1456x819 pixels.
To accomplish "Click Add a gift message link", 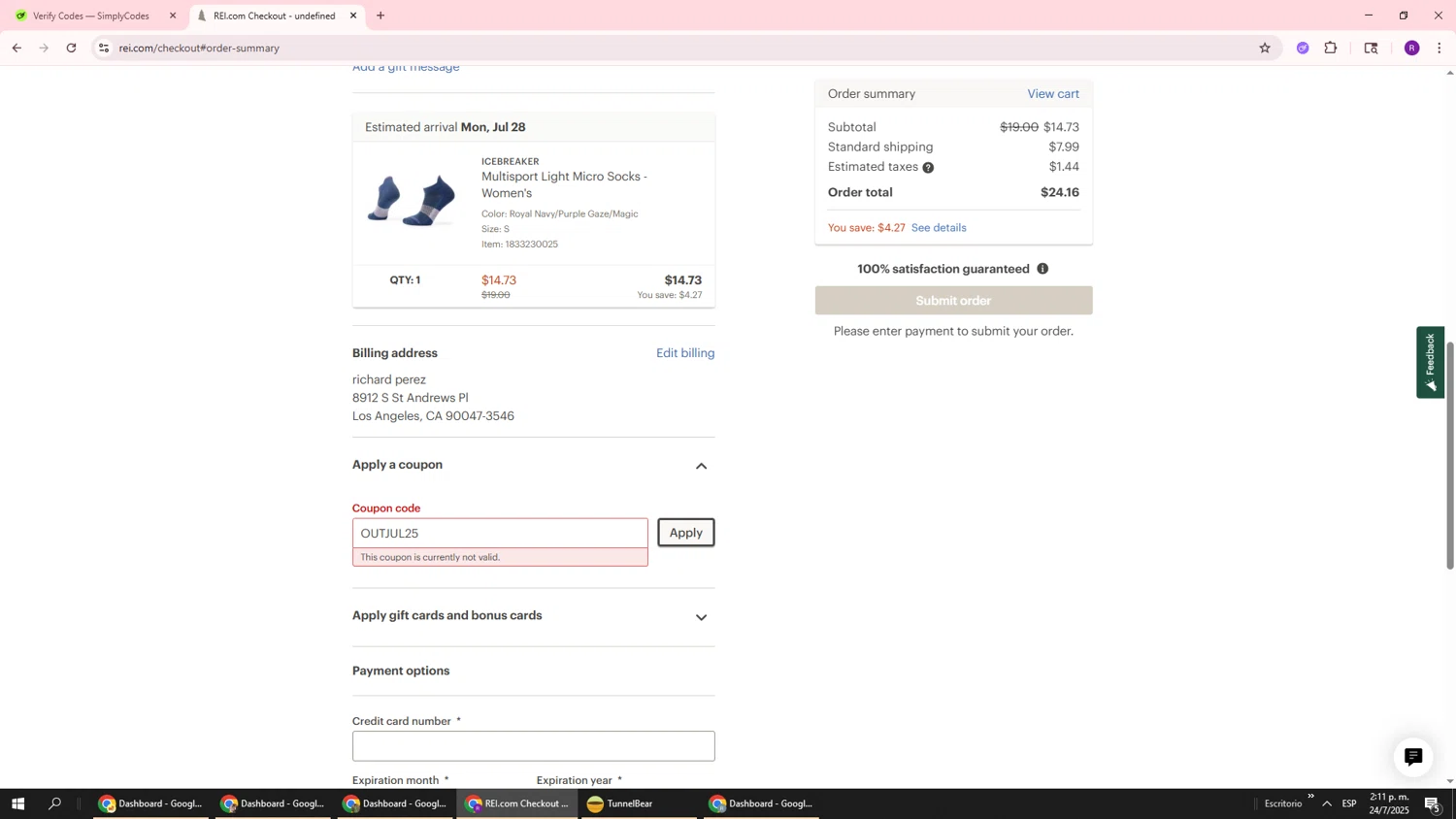I will point(406,68).
